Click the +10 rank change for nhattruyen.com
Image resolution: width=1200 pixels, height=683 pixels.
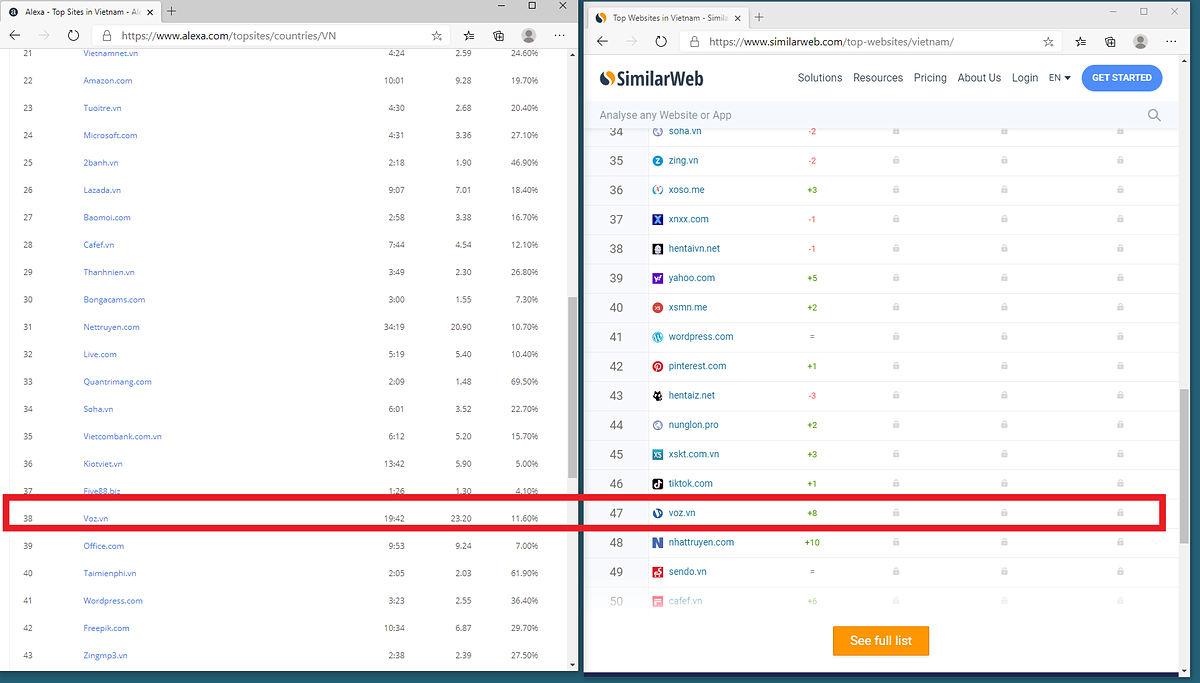pos(812,543)
